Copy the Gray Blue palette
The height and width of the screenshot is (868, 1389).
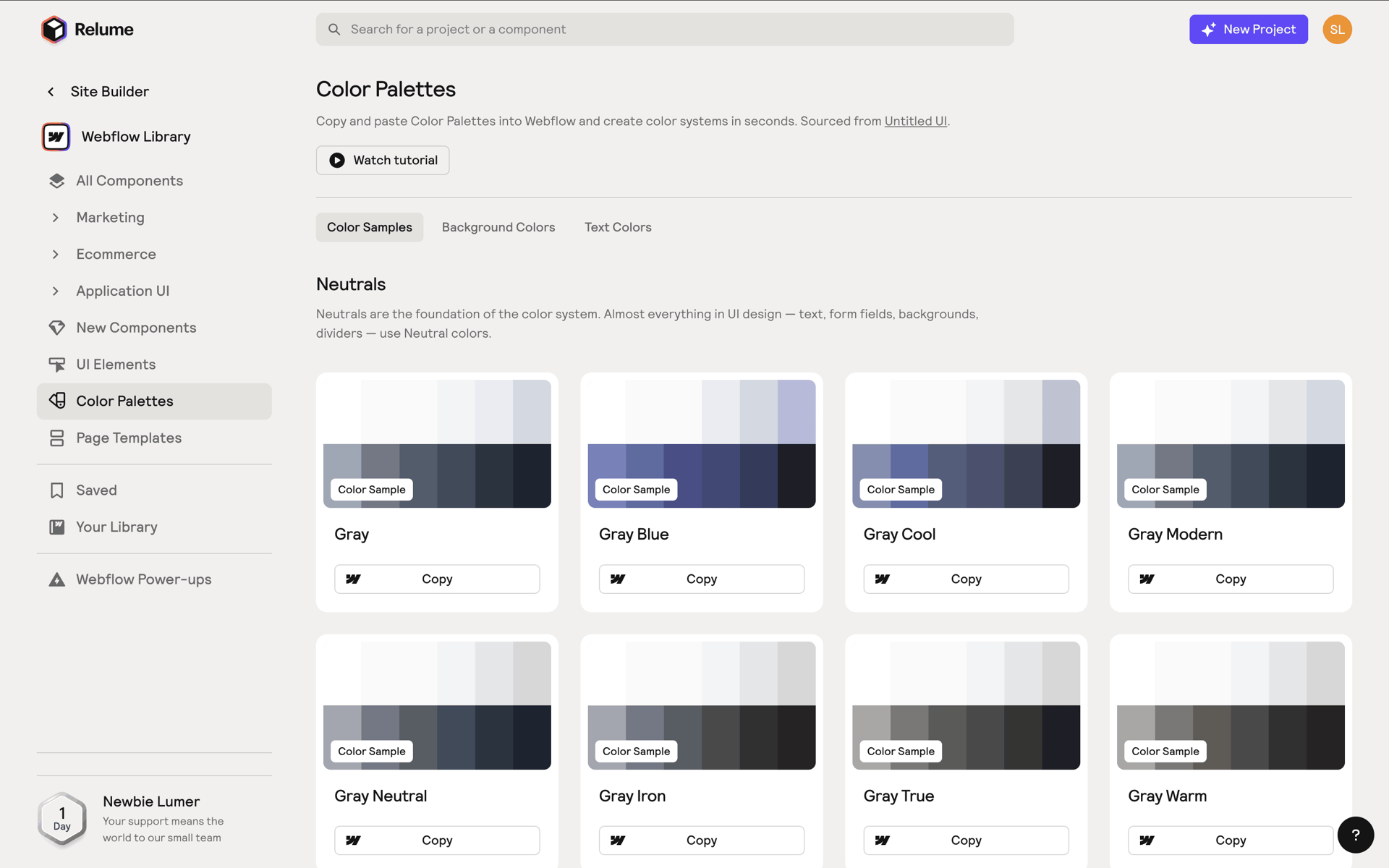coord(701,579)
